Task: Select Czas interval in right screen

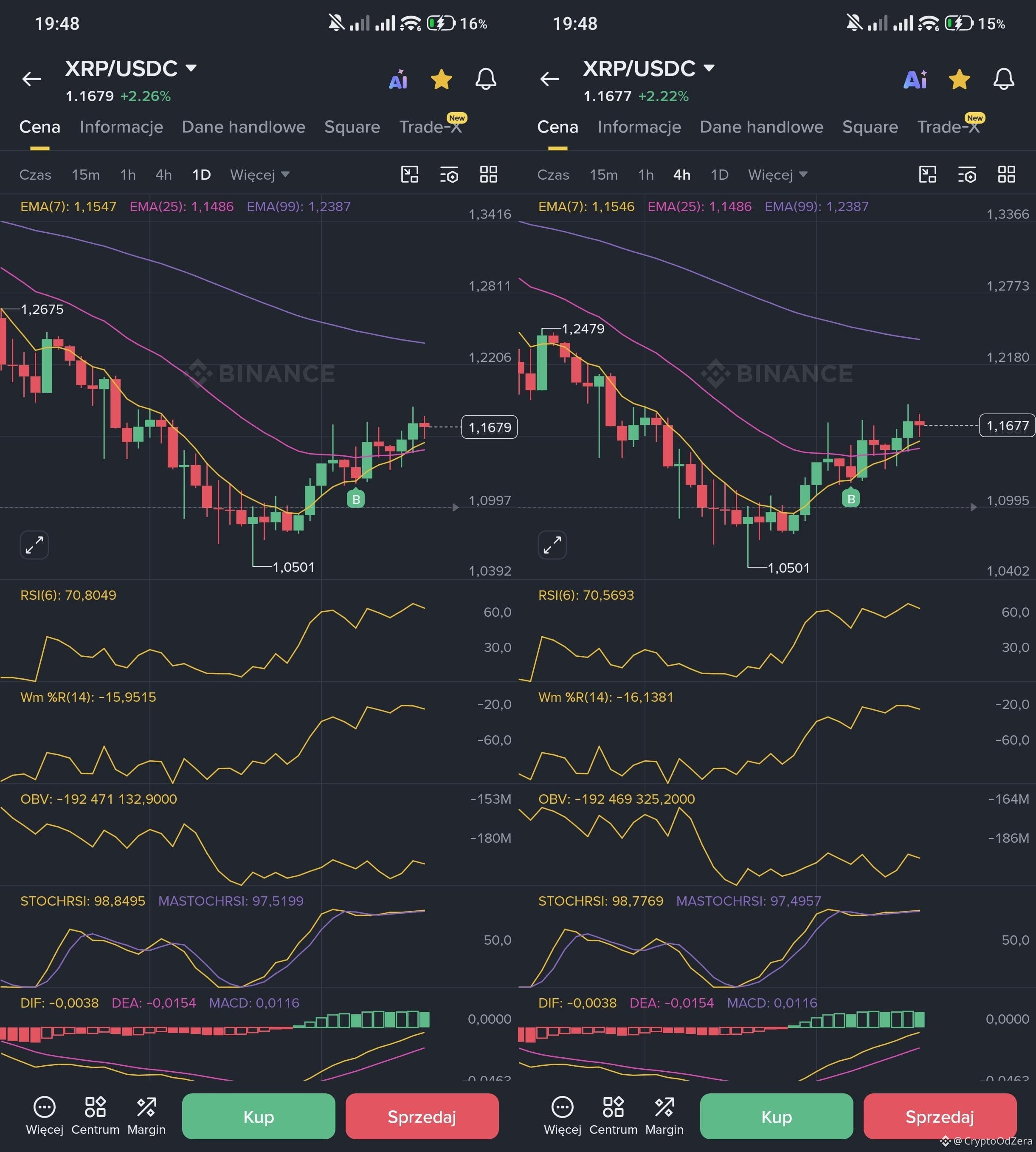Action: coord(553,175)
